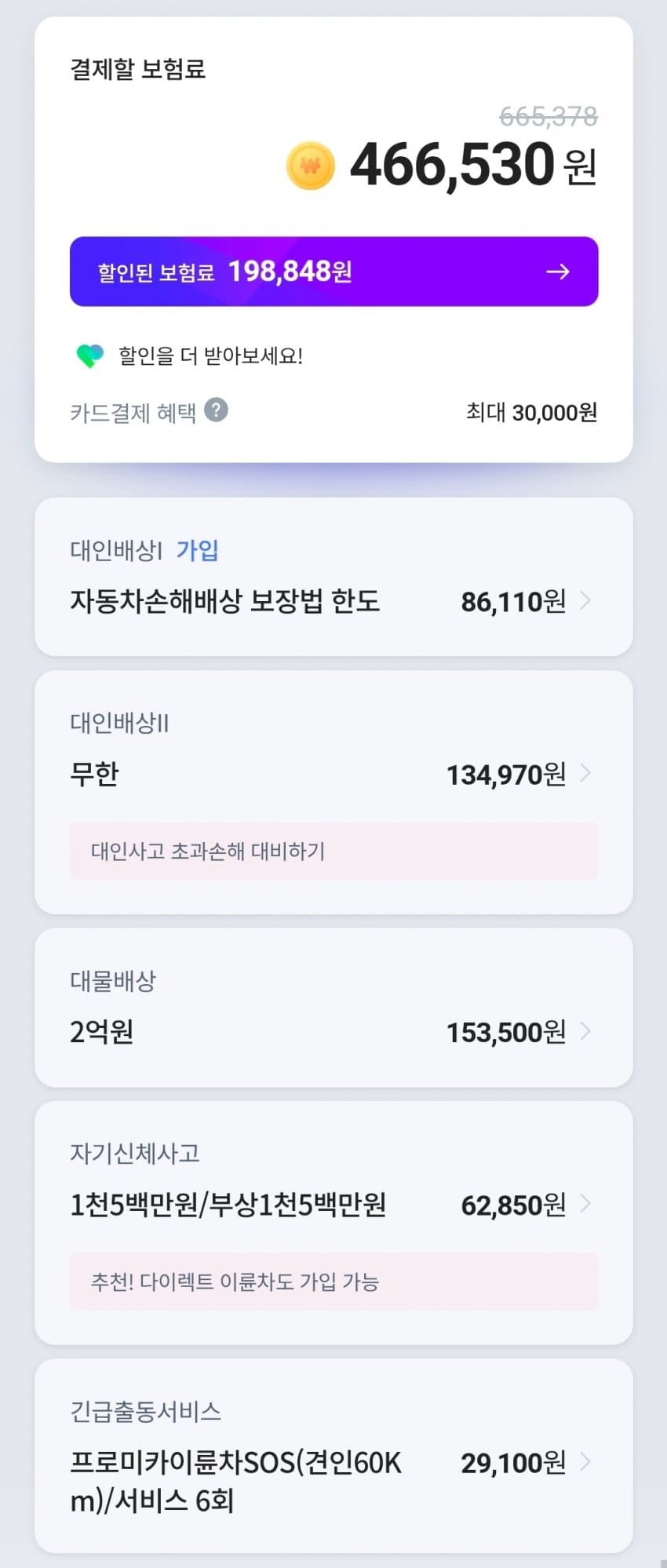Screen dimensions: 667x1568
Task: Open the card payment benefit help icon
Action: (216, 410)
